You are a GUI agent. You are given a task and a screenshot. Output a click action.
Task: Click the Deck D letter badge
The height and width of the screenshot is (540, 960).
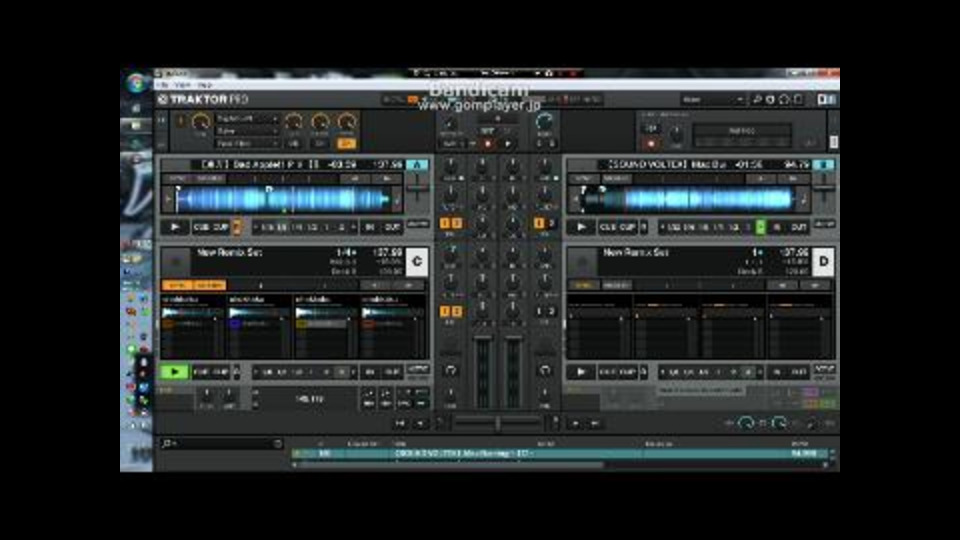[823, 261]
